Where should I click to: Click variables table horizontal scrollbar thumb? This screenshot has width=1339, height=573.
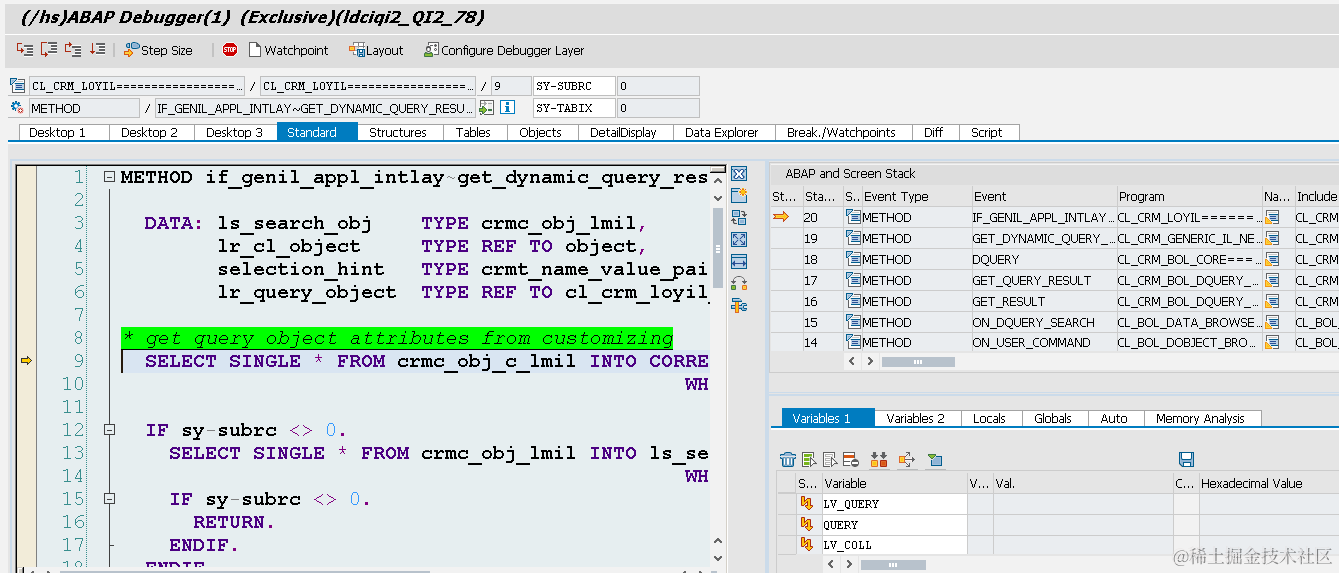[x=892, y=565]
